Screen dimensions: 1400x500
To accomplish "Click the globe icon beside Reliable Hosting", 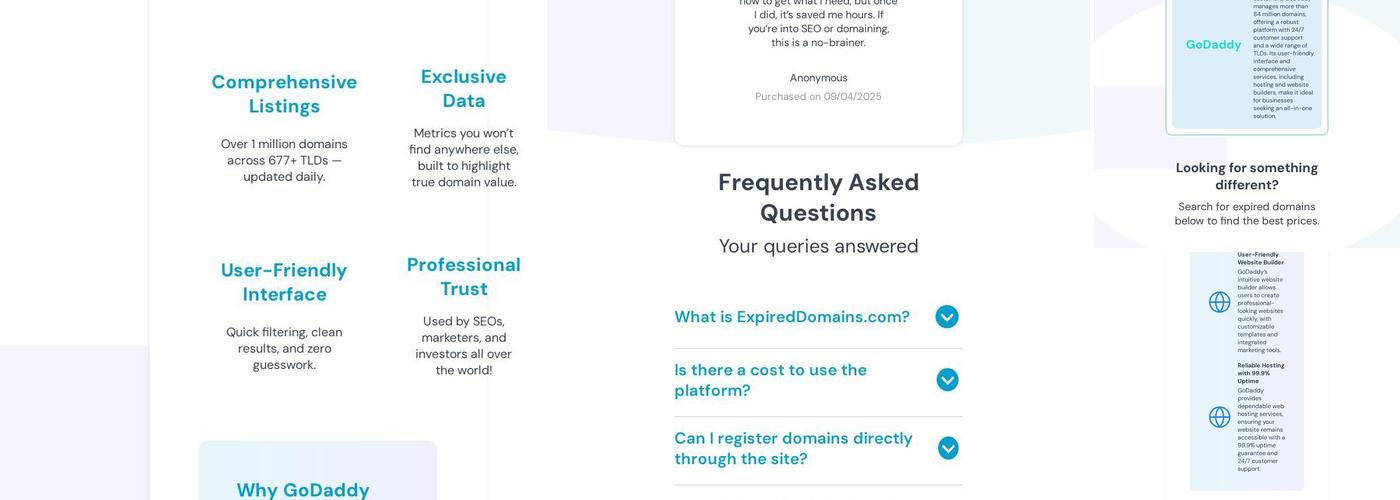I will click(1219, 417).
